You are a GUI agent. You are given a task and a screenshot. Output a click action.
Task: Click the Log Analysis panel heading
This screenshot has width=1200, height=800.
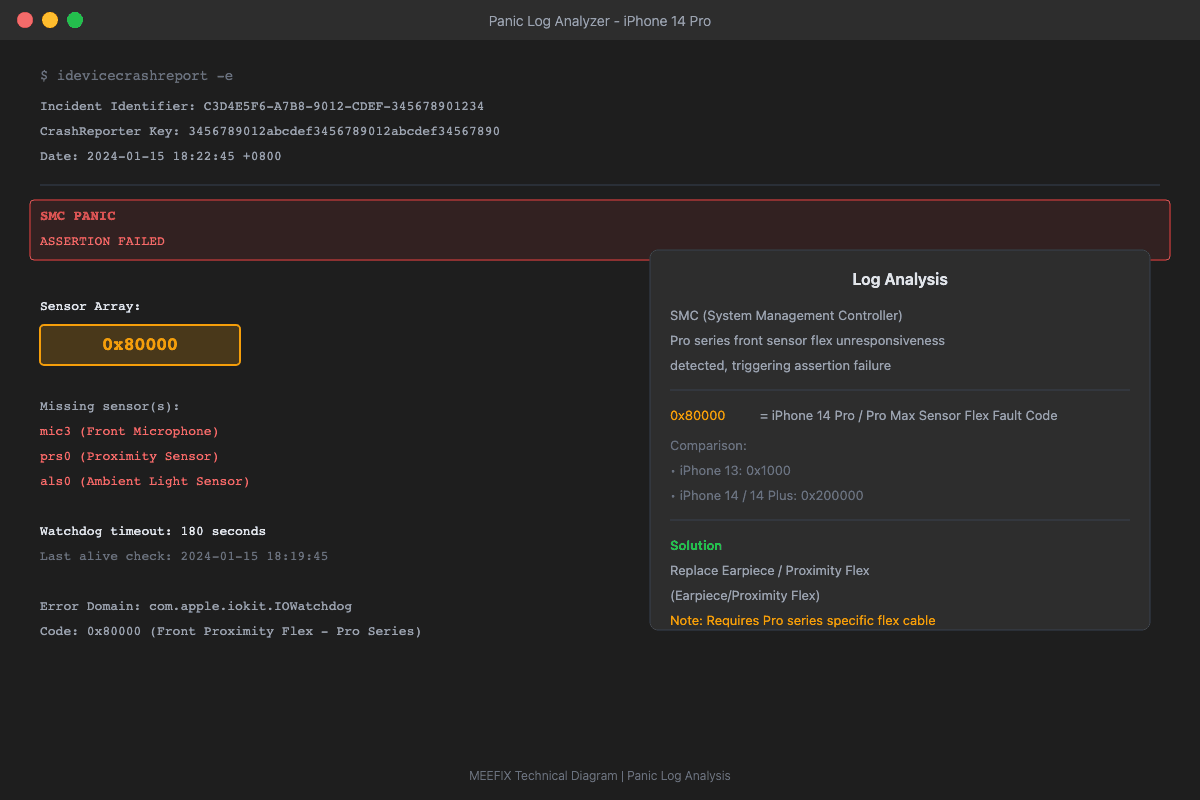[x=899, y=280]
